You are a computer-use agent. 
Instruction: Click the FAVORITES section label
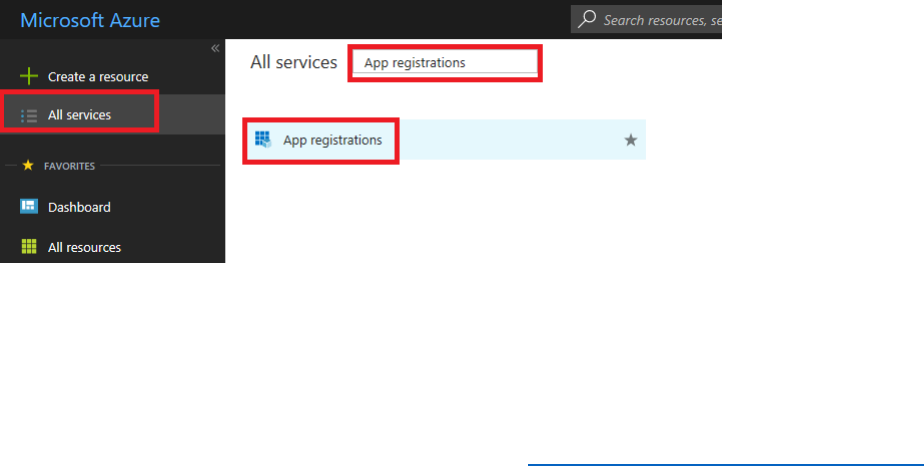click(70, 166)
